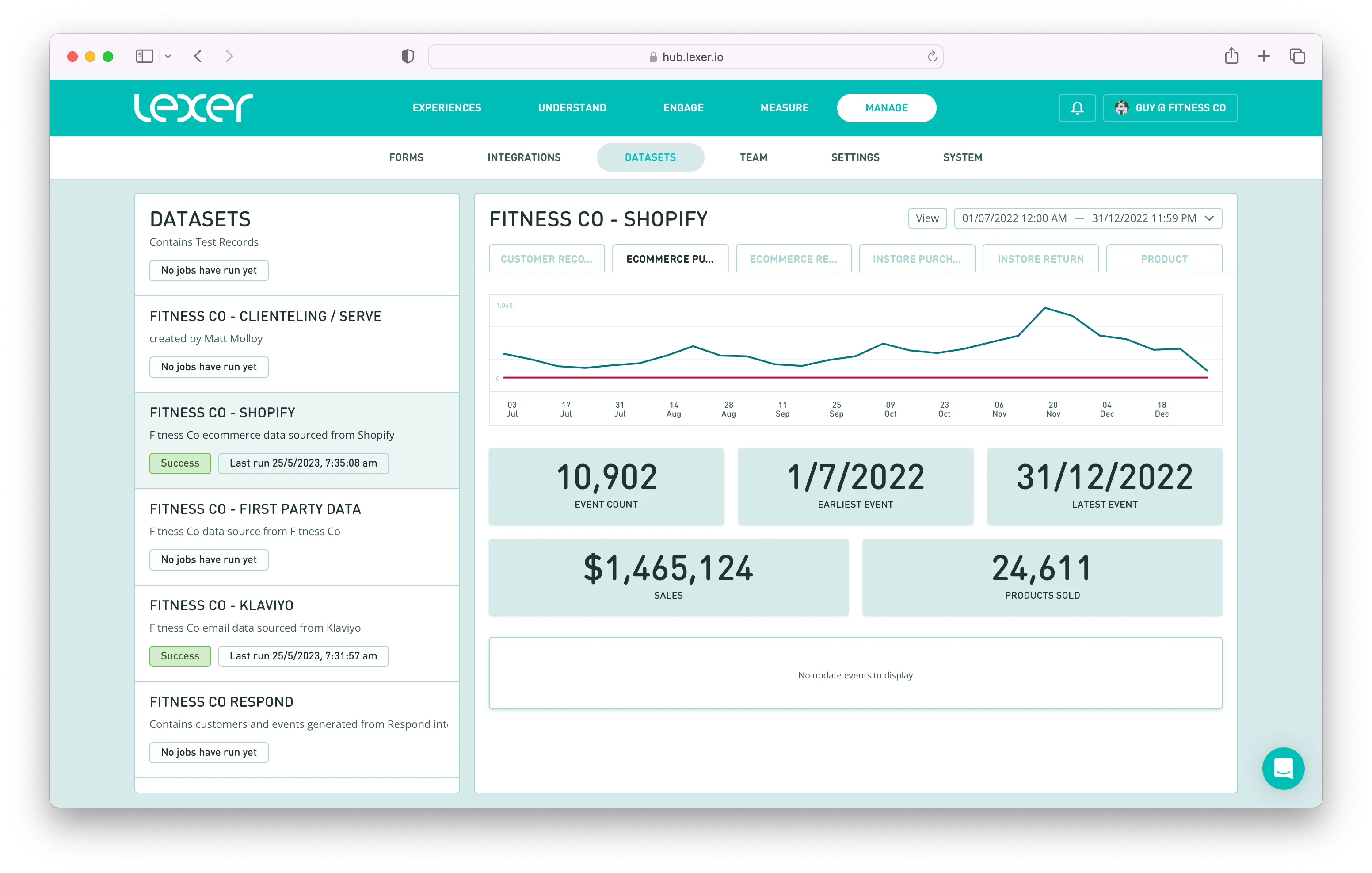This screenshot has width=1372, height=873.
Task: Go back with the browser back arrow
Action: (198, 57)
